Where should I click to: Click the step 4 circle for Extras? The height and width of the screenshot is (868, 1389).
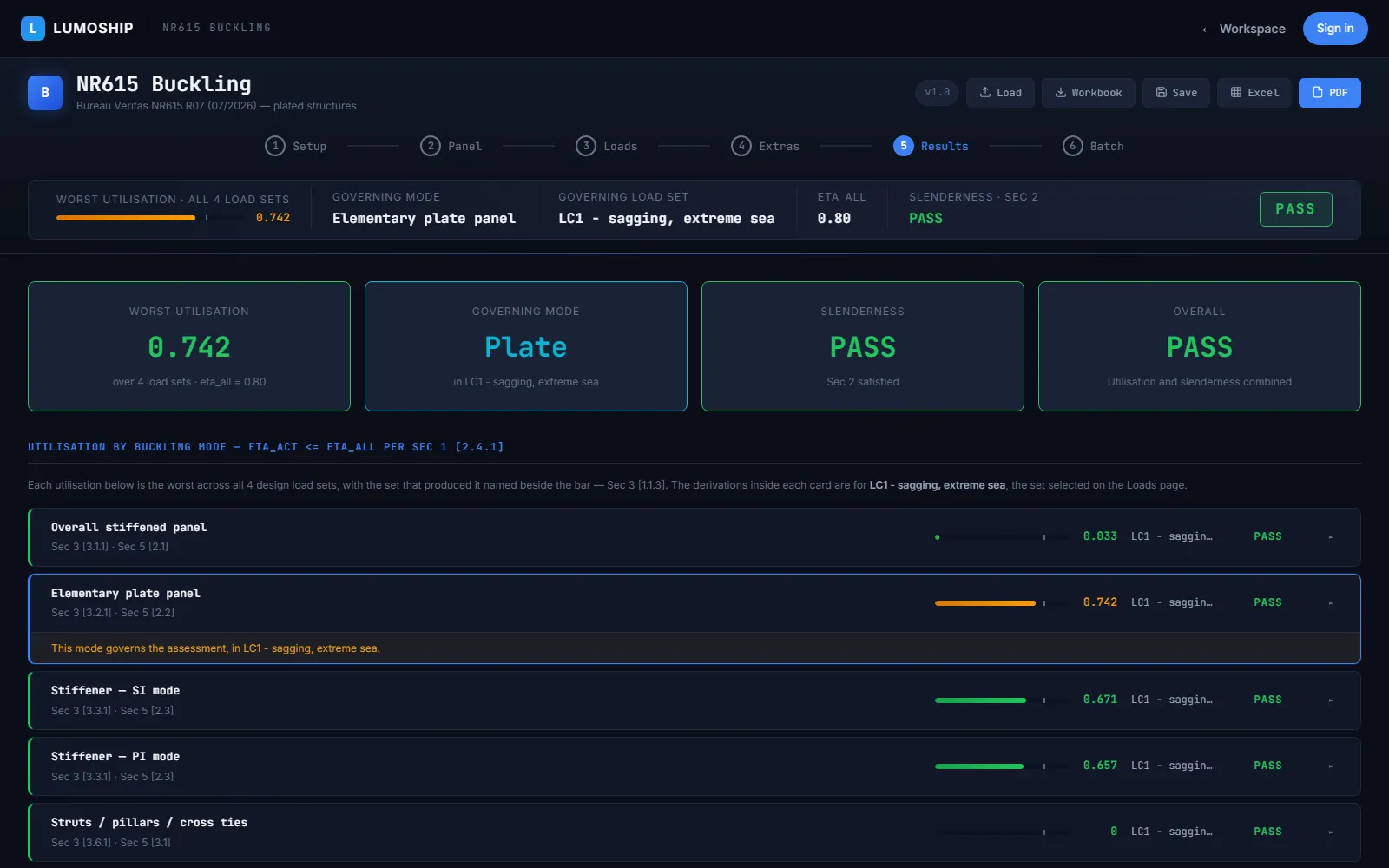click(741, 146)
